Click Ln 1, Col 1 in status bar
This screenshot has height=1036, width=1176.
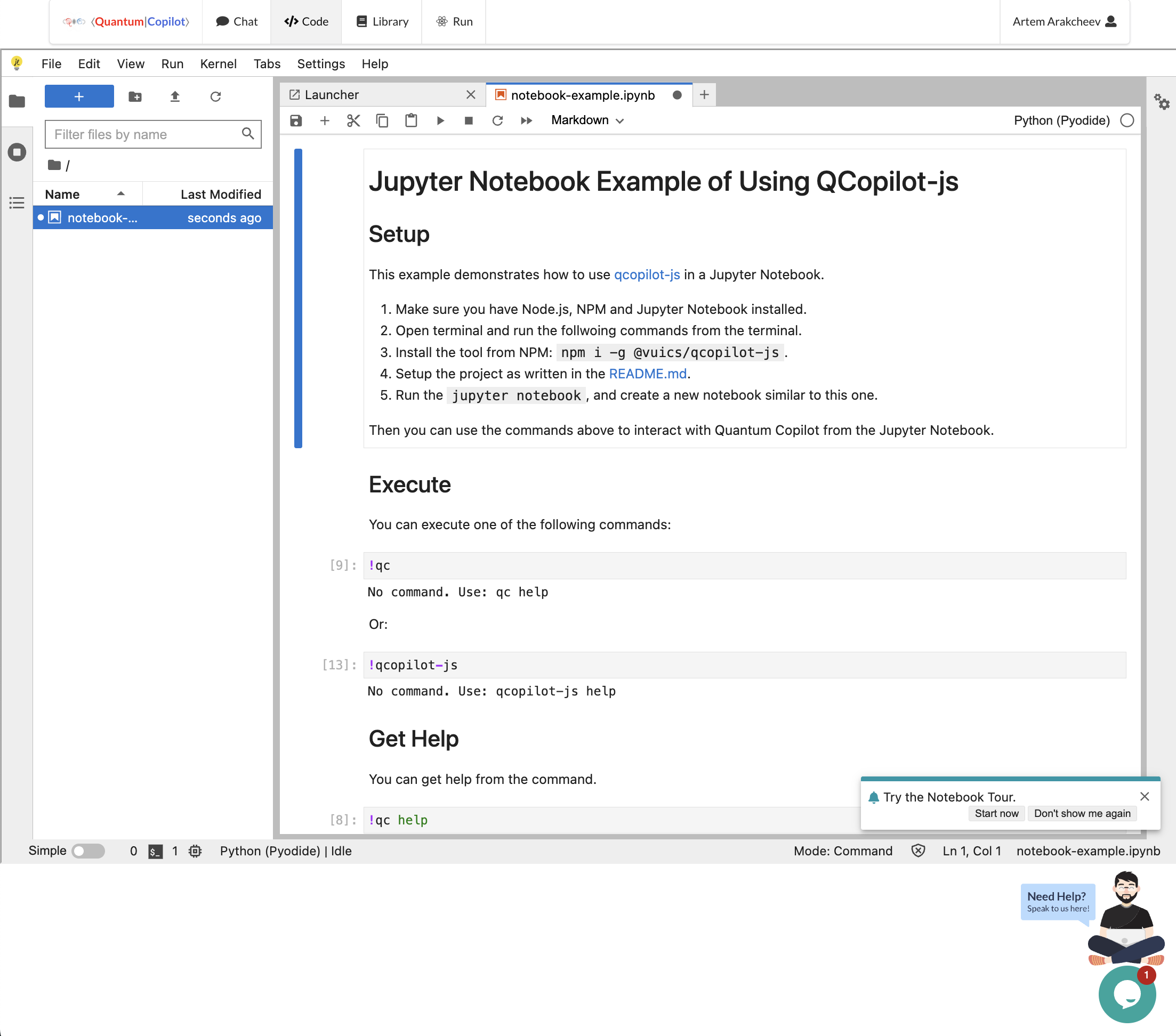pyautogui.click(x=971, y=851)
